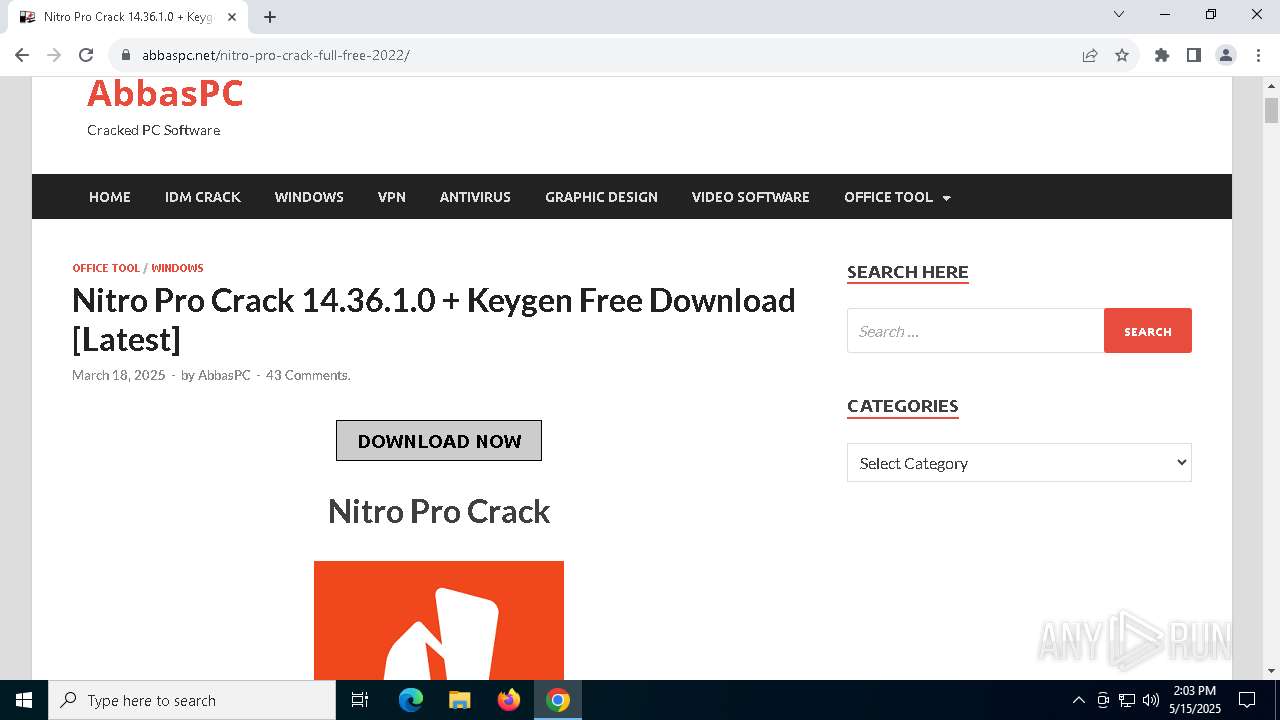
Task: Open the AbbasPC author link
Action: [x=224, y=375]
